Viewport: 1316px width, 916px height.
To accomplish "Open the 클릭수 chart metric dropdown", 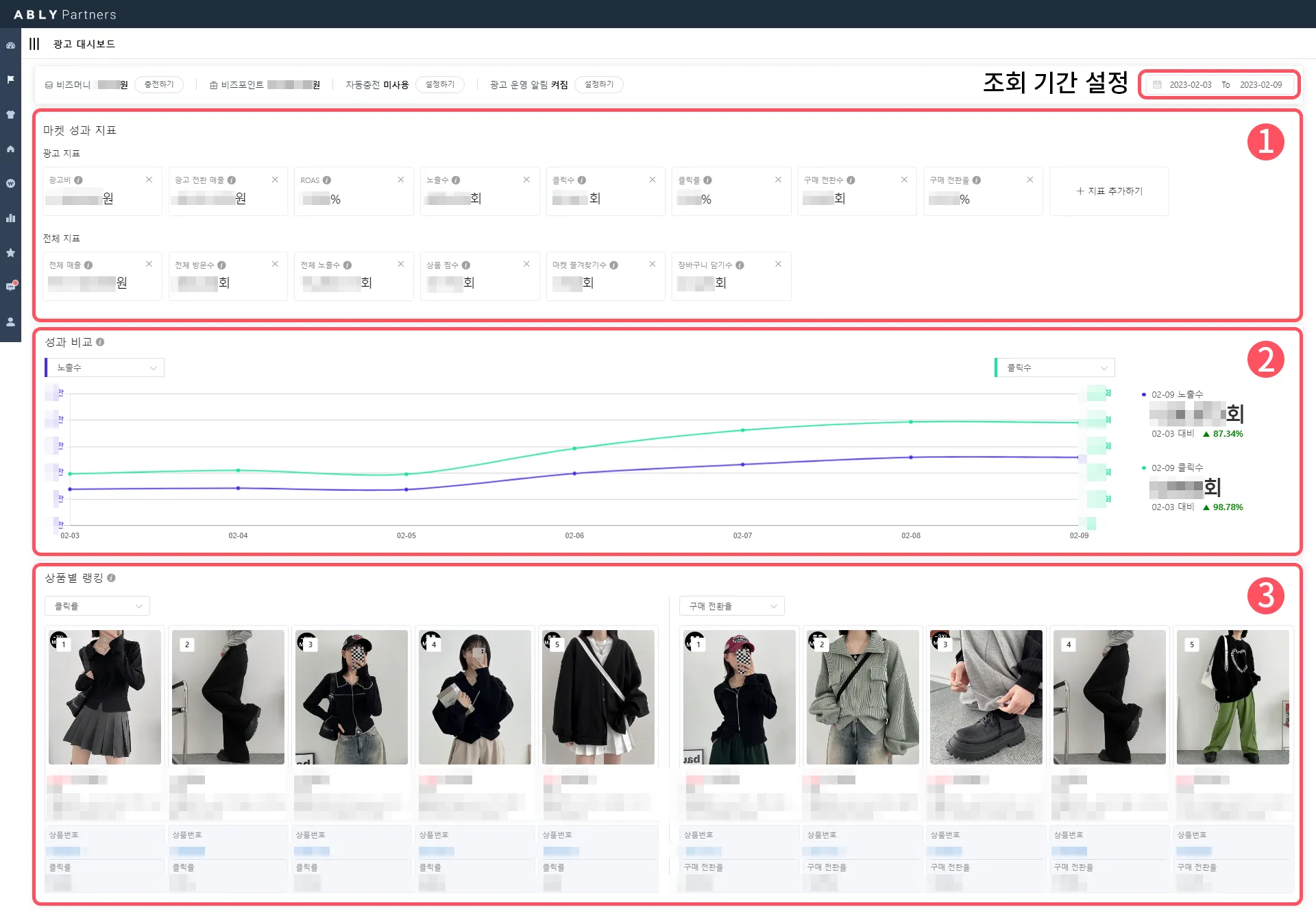I will coord(1055,368).
